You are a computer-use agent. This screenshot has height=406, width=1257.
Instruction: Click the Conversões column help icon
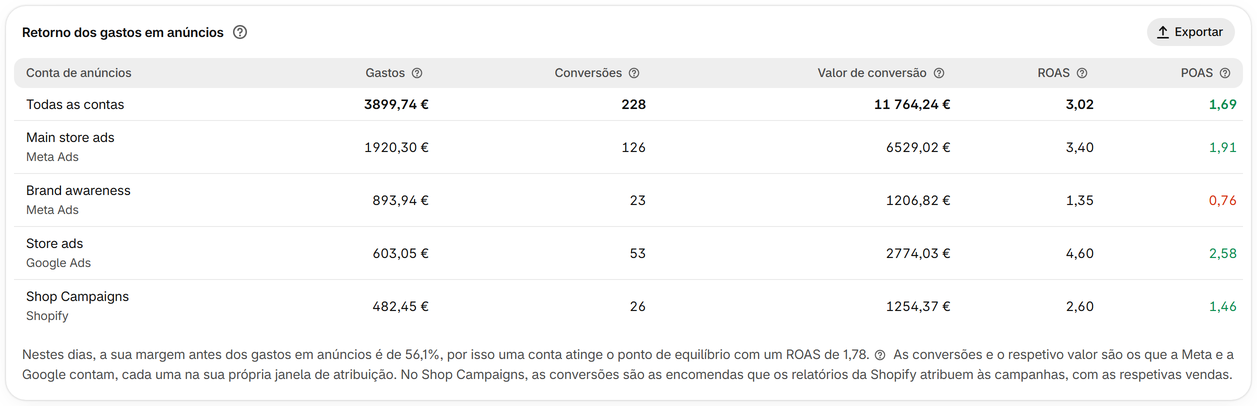click(x=634, y=73)
